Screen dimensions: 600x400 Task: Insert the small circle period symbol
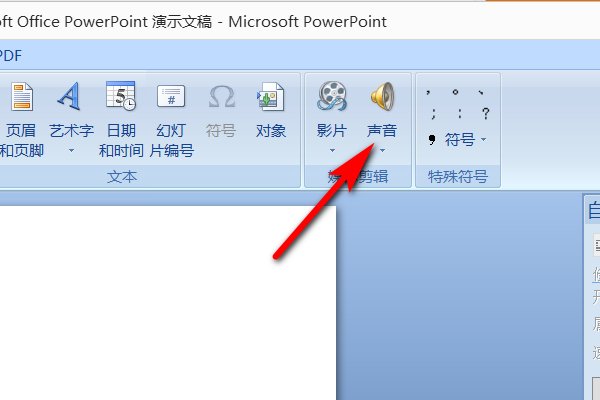[456, 91]
